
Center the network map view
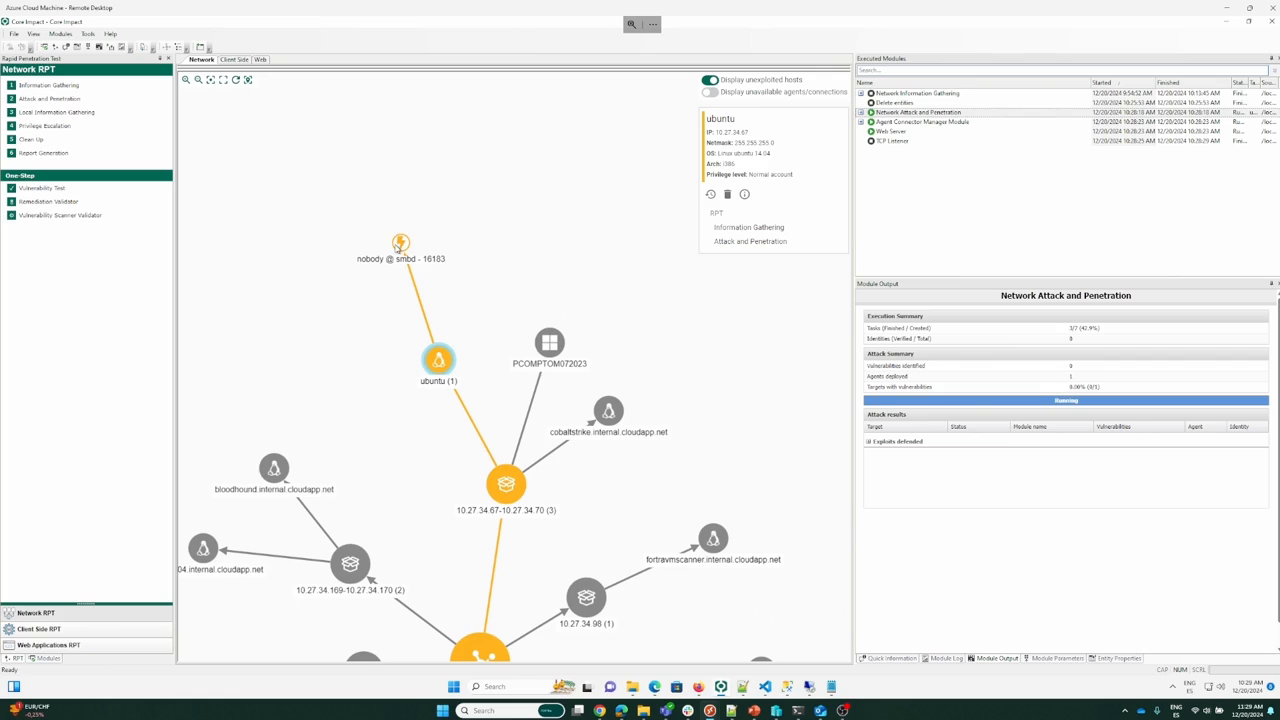click(210, 80)
